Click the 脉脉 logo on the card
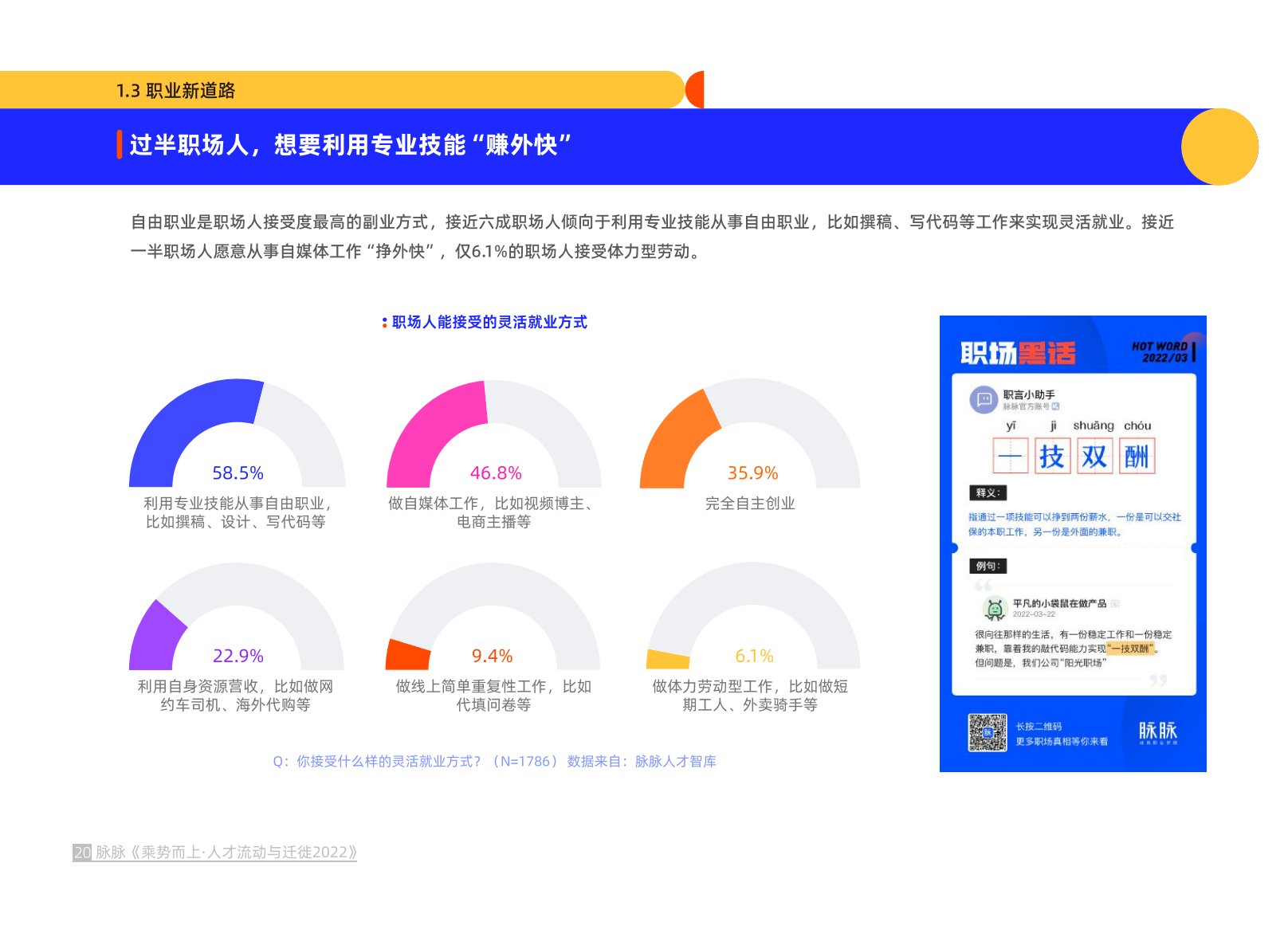 point(1157,732)
